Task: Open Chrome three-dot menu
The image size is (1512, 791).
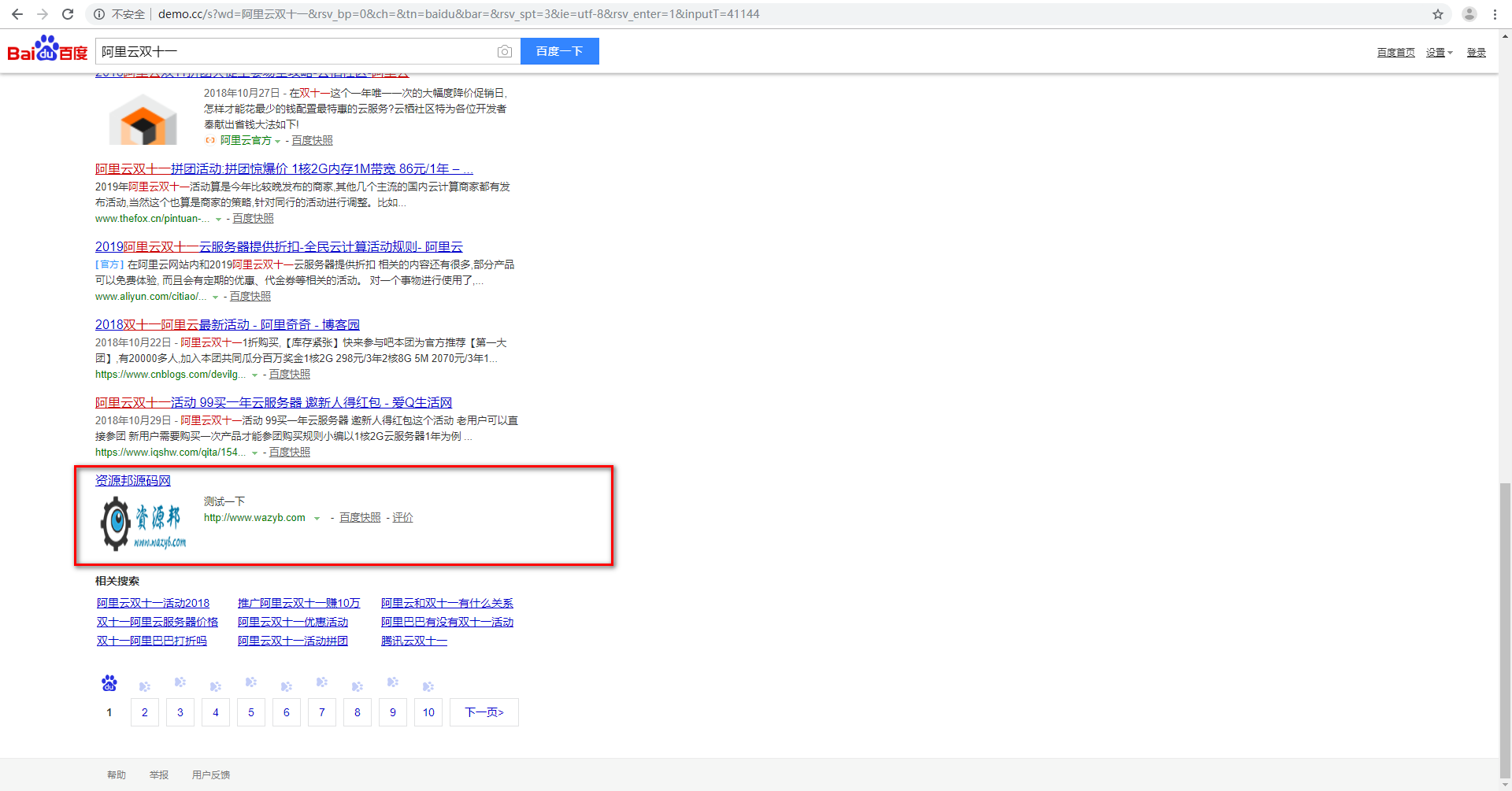Action: [x=1495, y=14]
